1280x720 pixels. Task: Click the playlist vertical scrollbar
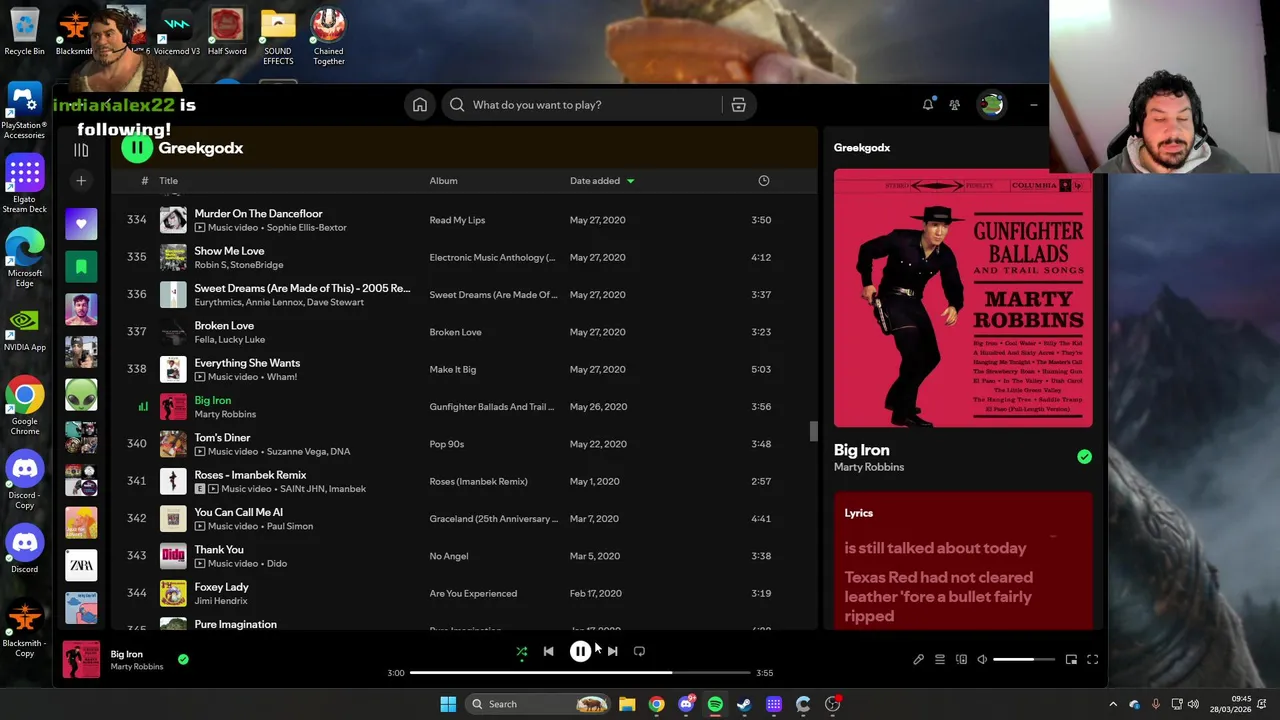(813, 431)
